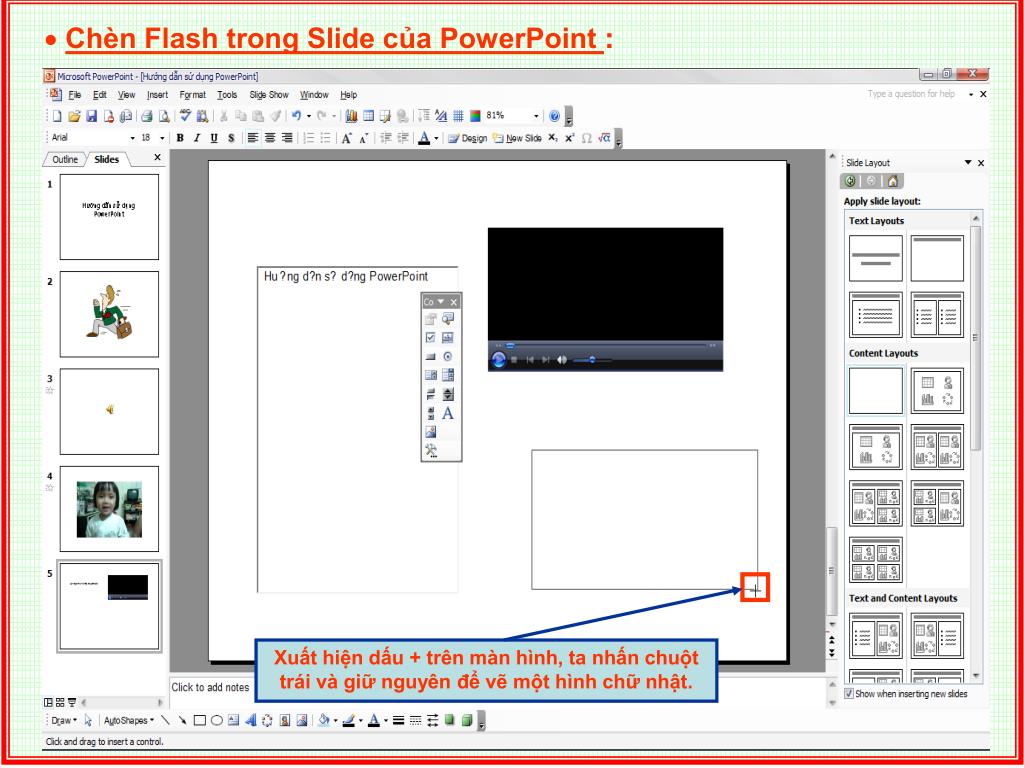Click the New Slide button

pos(517,138)
